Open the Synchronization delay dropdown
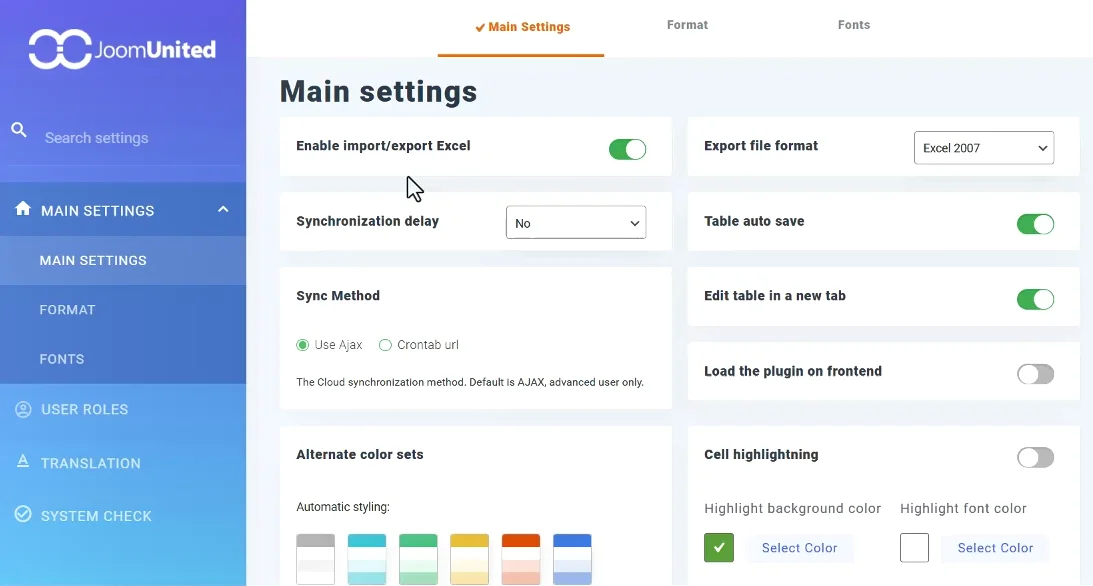 [576, 223]
